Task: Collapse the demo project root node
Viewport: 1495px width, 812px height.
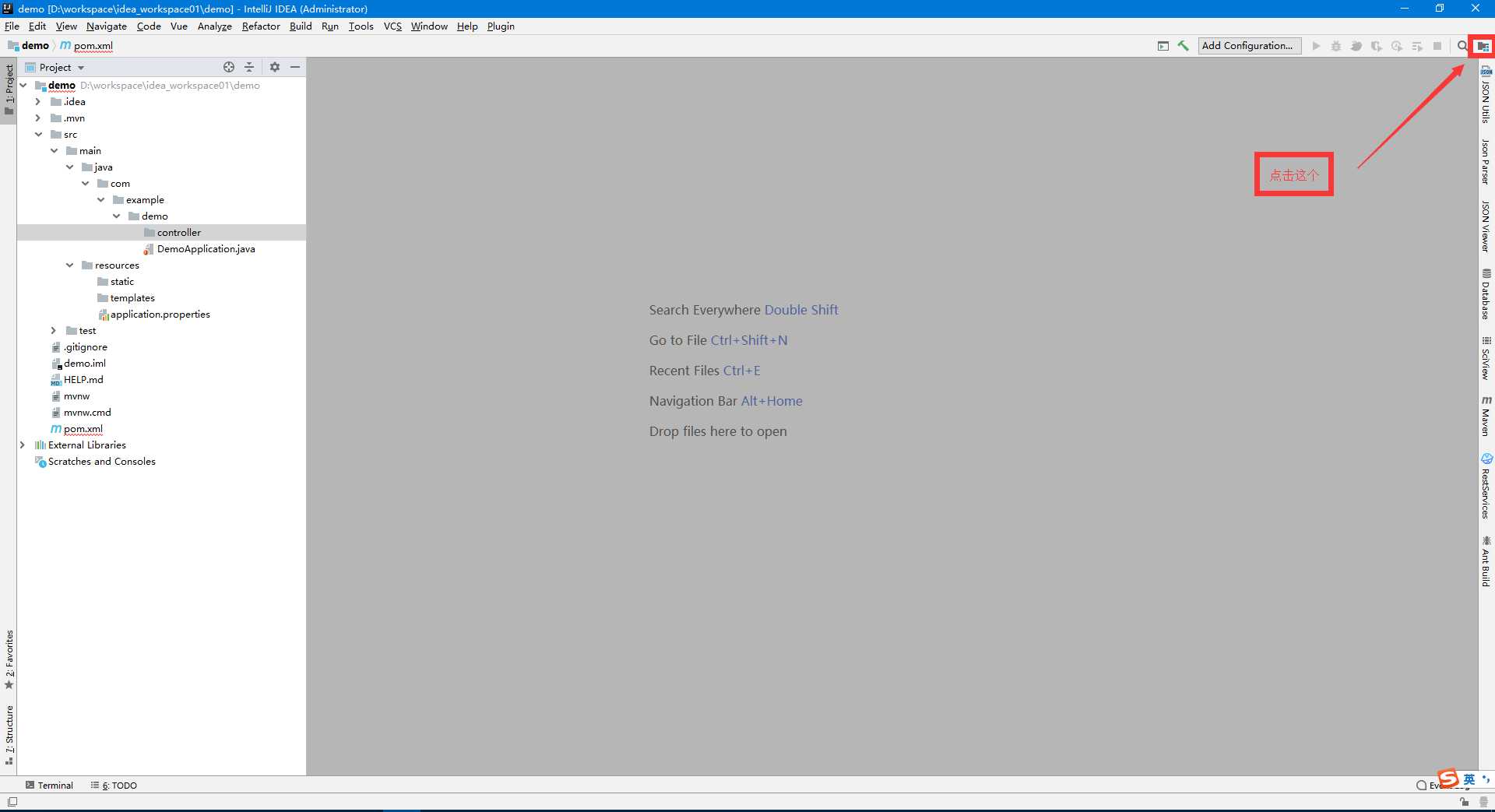Action: 23,86
